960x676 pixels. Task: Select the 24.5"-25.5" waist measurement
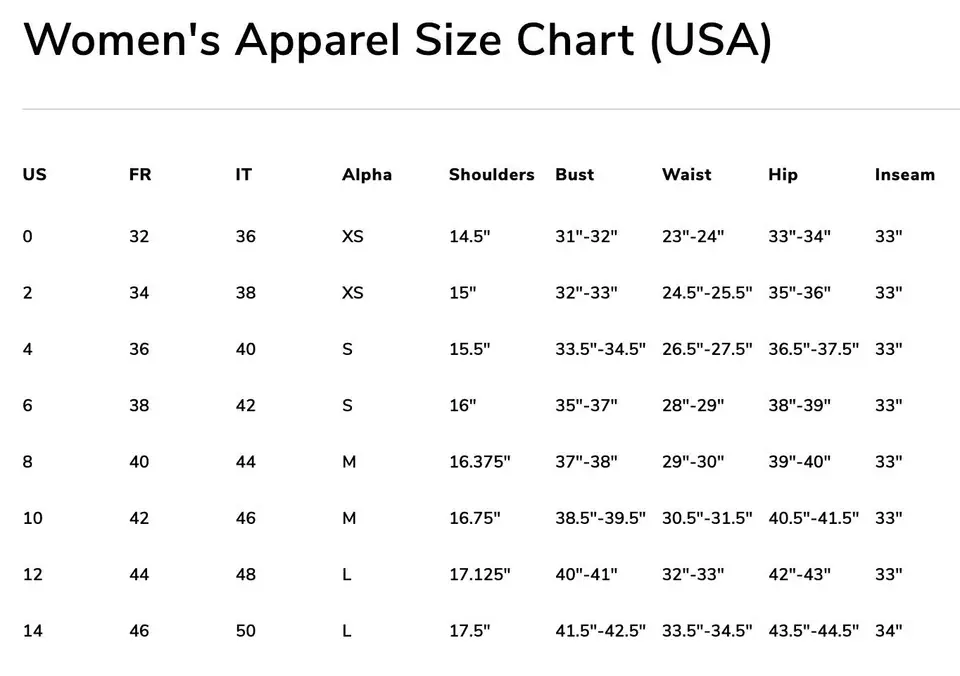[x=706, y=293]
